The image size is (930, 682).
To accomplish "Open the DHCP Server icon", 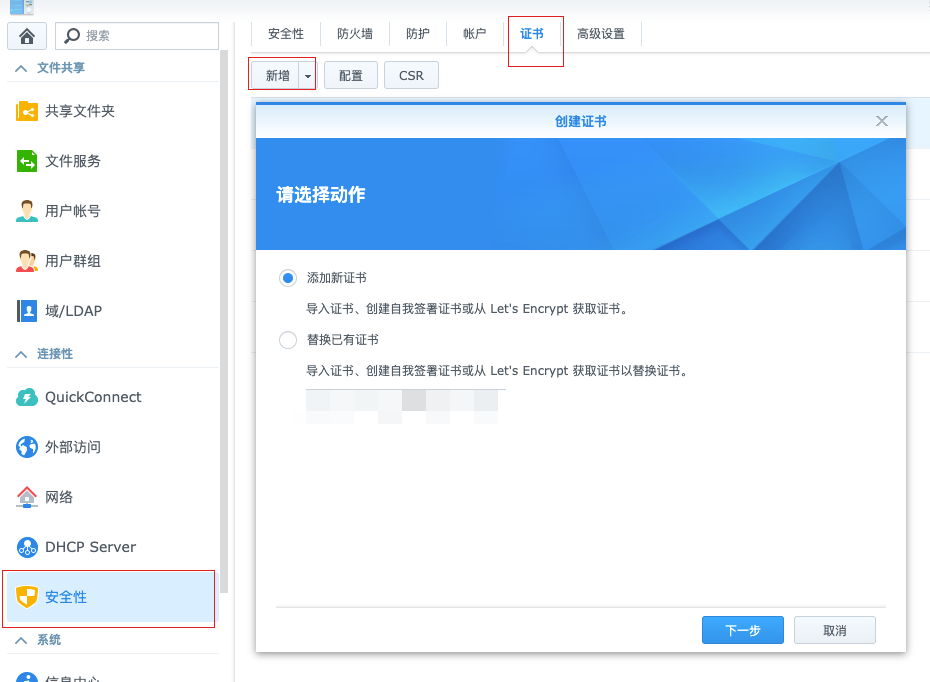I will [27, 547].
